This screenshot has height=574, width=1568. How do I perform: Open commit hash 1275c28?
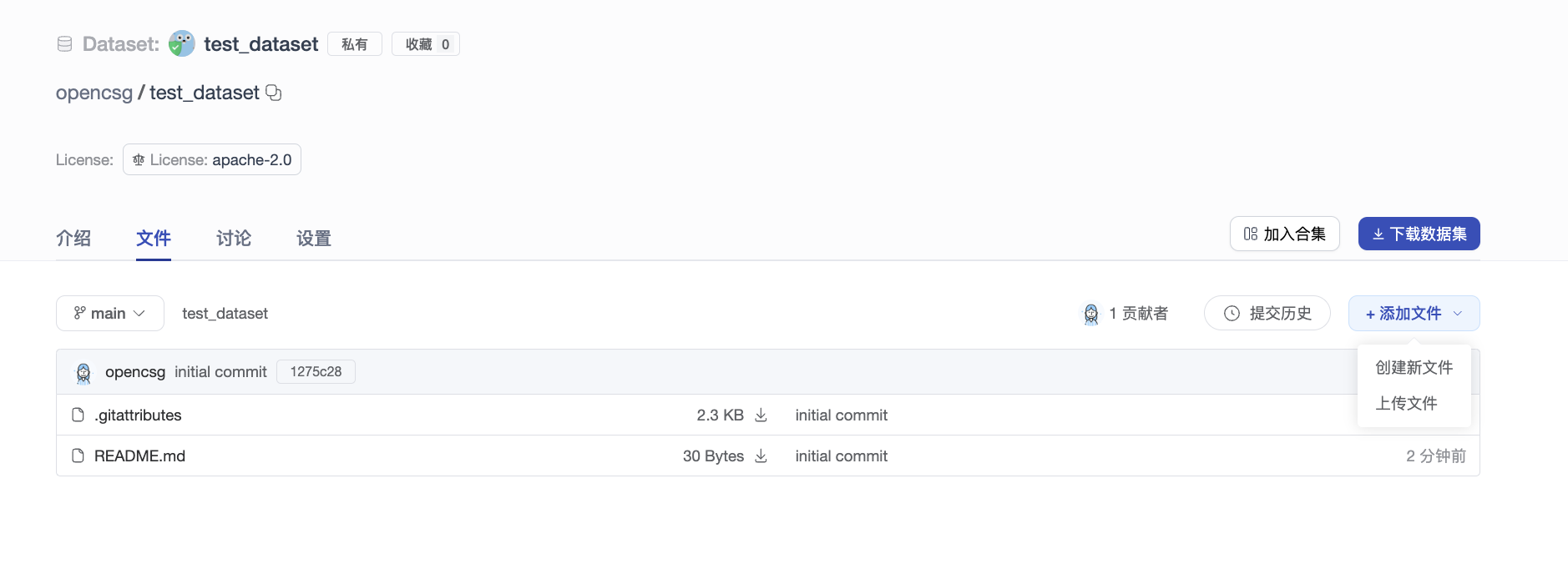tap(316, 372)
